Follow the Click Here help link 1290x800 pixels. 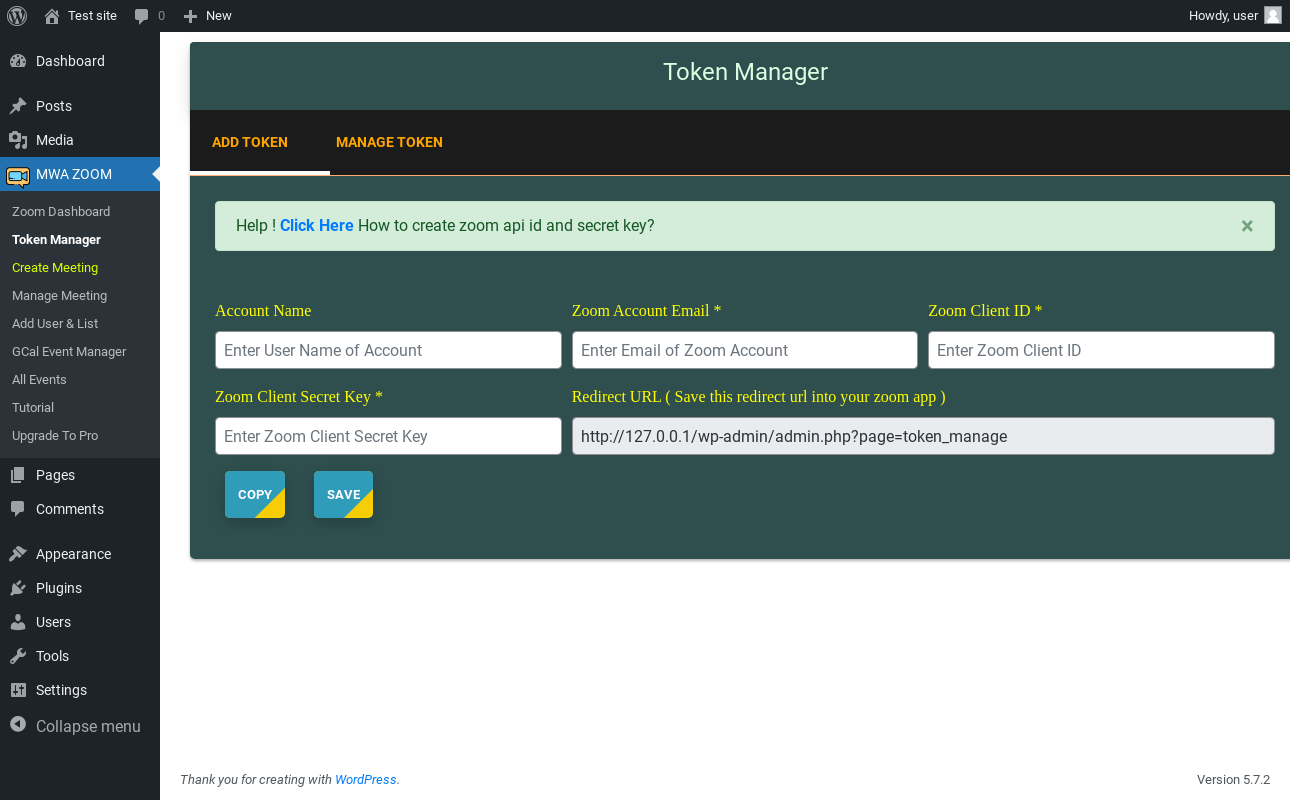click(x=316, y=226)
